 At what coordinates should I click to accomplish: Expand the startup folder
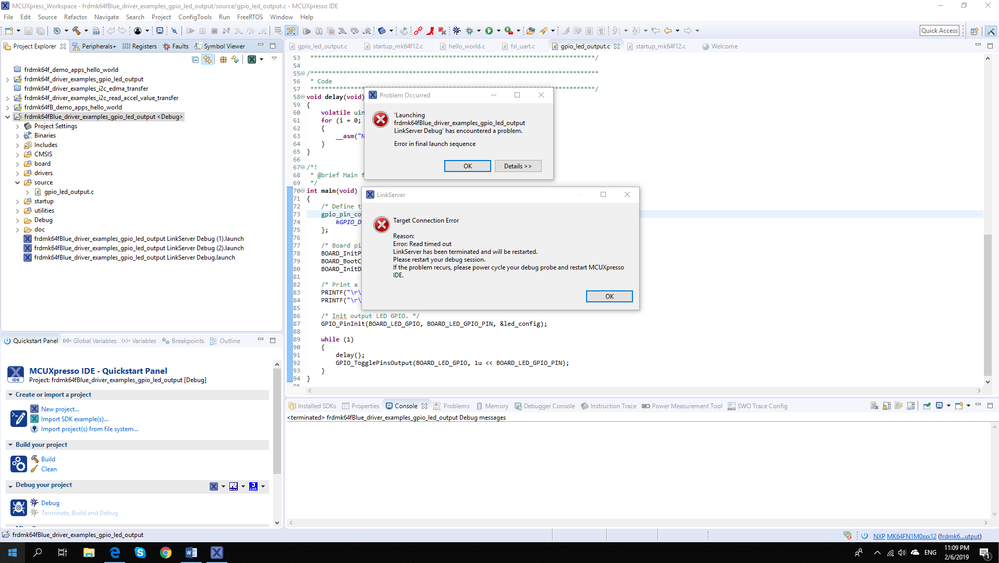pos(17,201)
